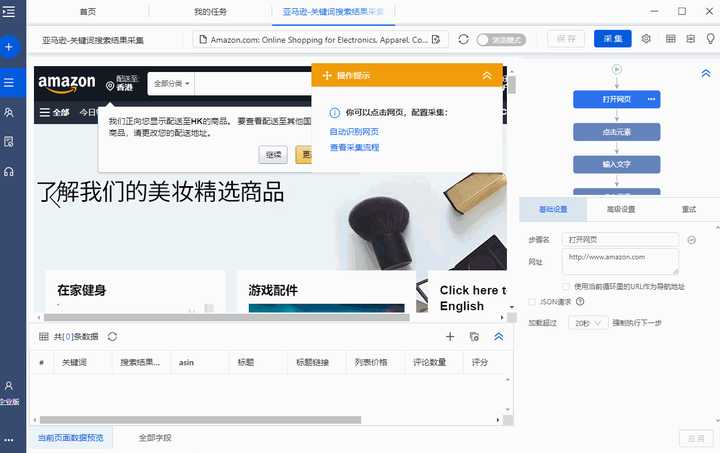The width and height of the screenshot is (720, 453).
Task: Click the workflow start circle icon
Action: click(617, 69)
